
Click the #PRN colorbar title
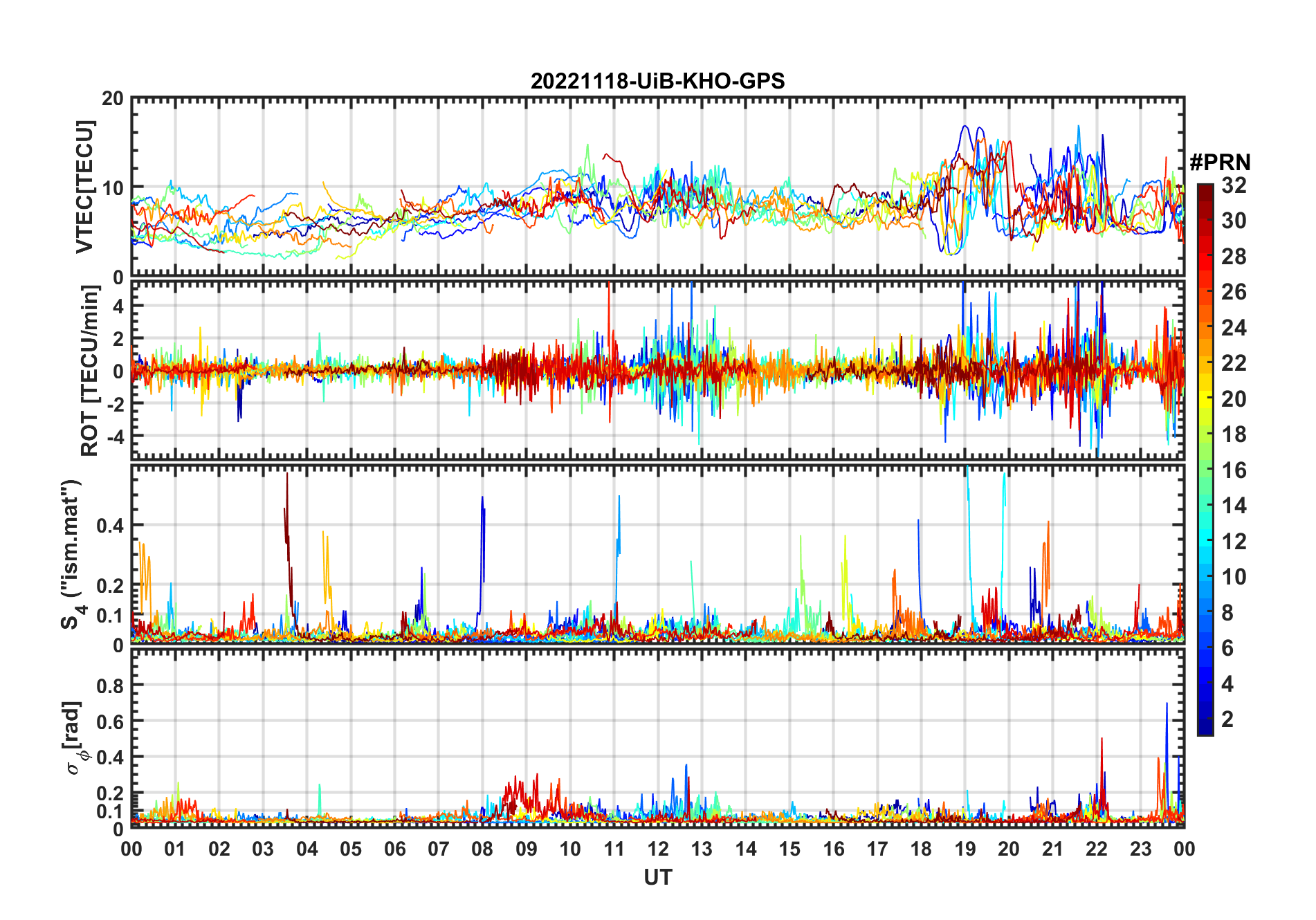1220,162
